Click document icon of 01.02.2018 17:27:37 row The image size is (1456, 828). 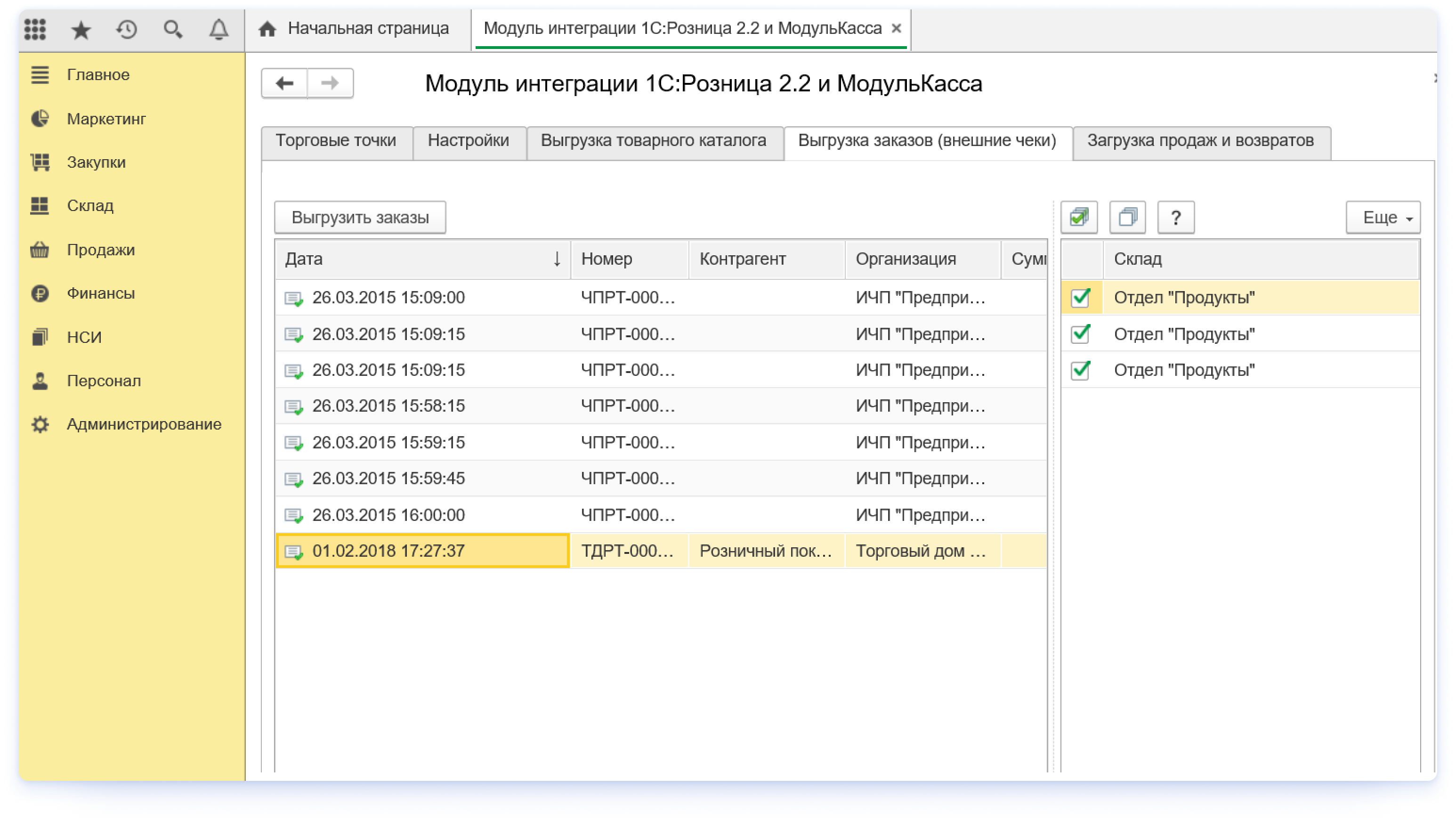click(294, 551)
